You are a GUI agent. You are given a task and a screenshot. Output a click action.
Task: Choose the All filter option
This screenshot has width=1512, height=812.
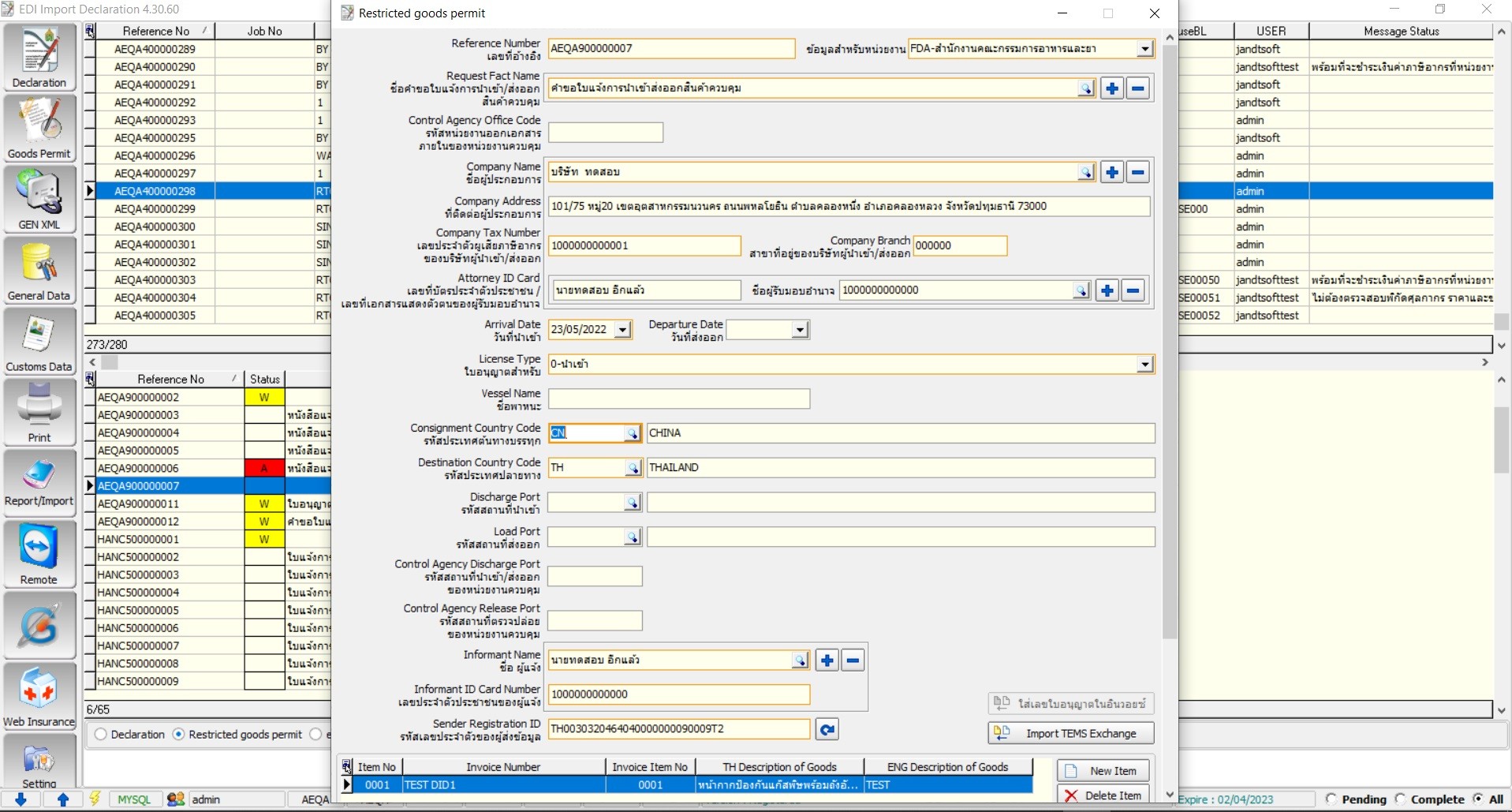pyautogui.click(x=1478, y=799)
